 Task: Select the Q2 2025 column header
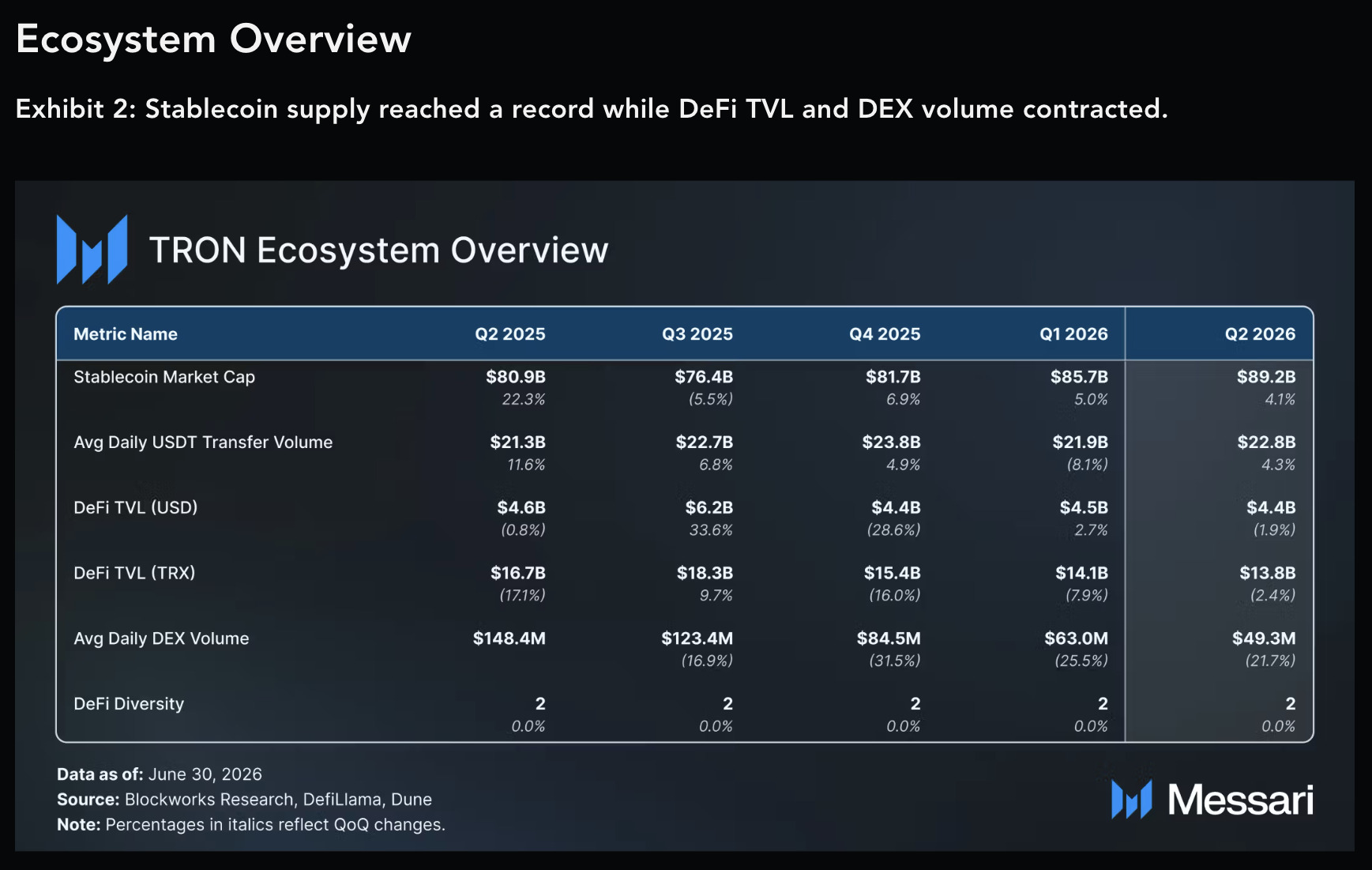pos(509,334)
